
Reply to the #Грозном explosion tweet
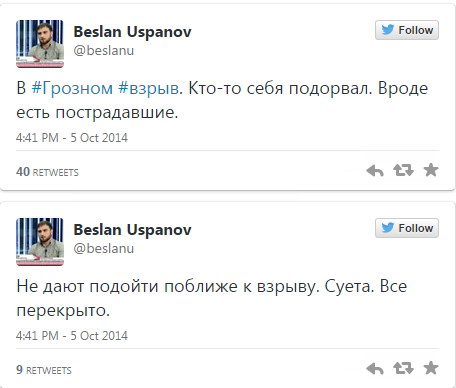tap(375, 171)
